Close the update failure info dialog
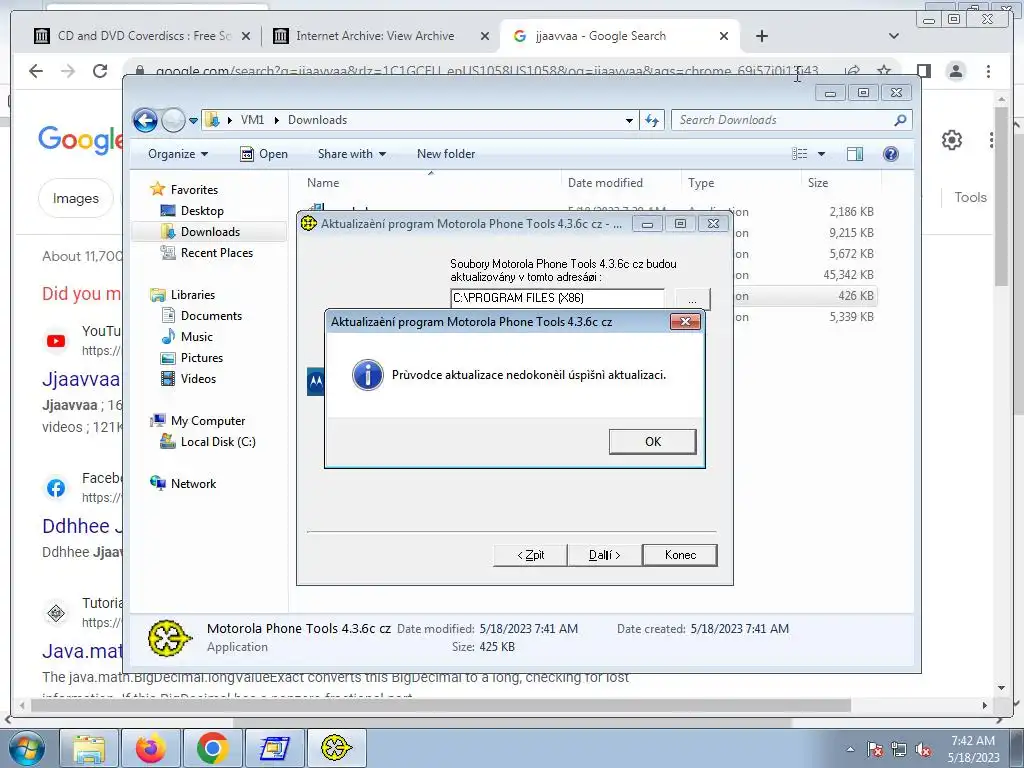The image size is (1024, 768). coord(685,321)
